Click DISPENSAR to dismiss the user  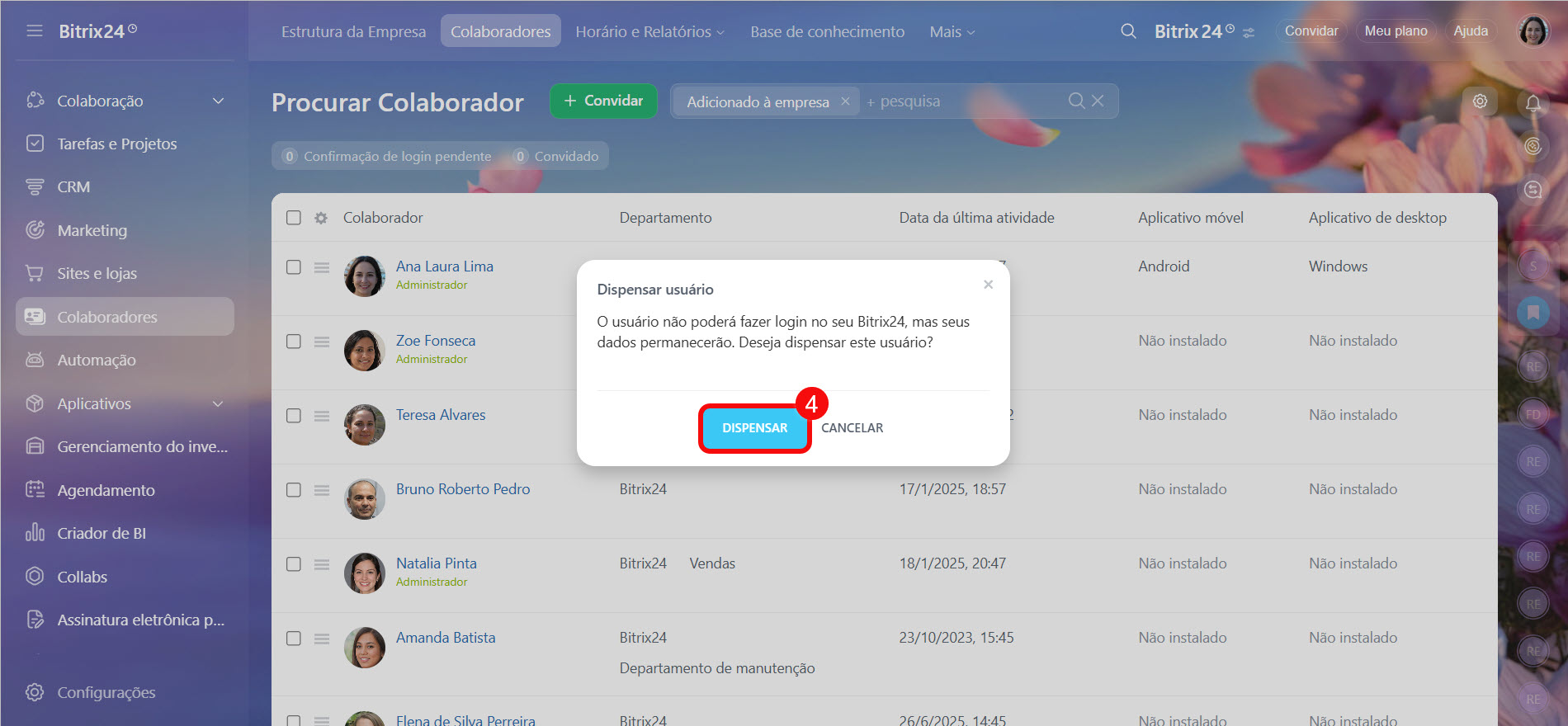point(754,428)
